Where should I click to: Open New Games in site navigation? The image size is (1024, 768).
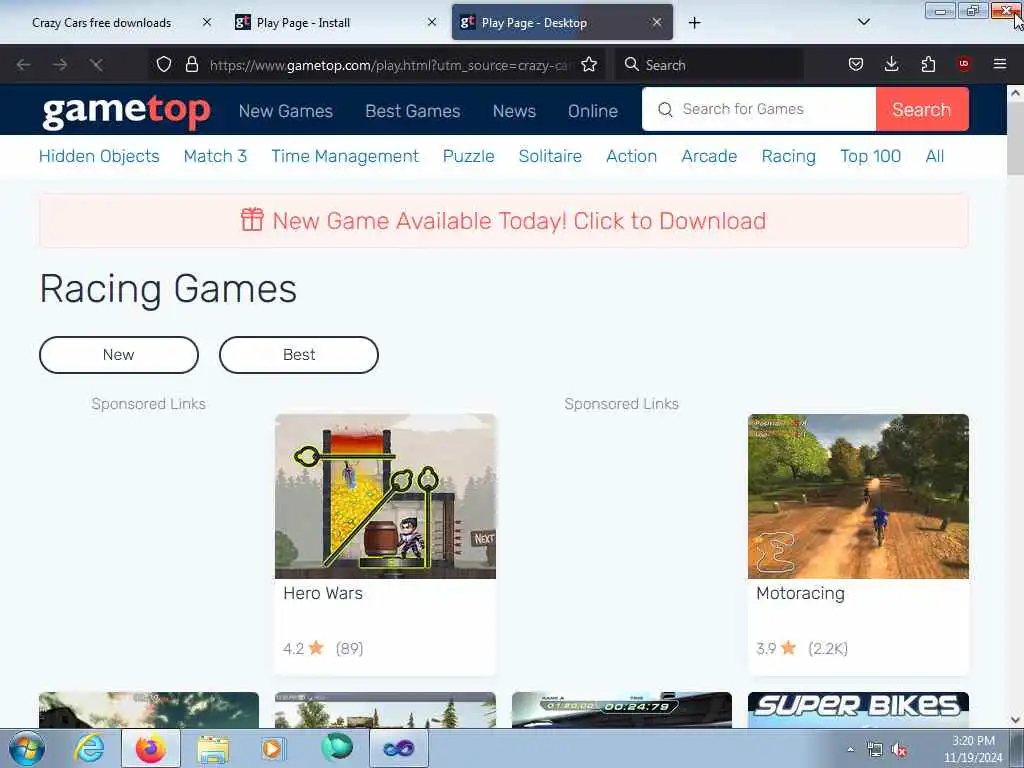click(x=286, y=111)
